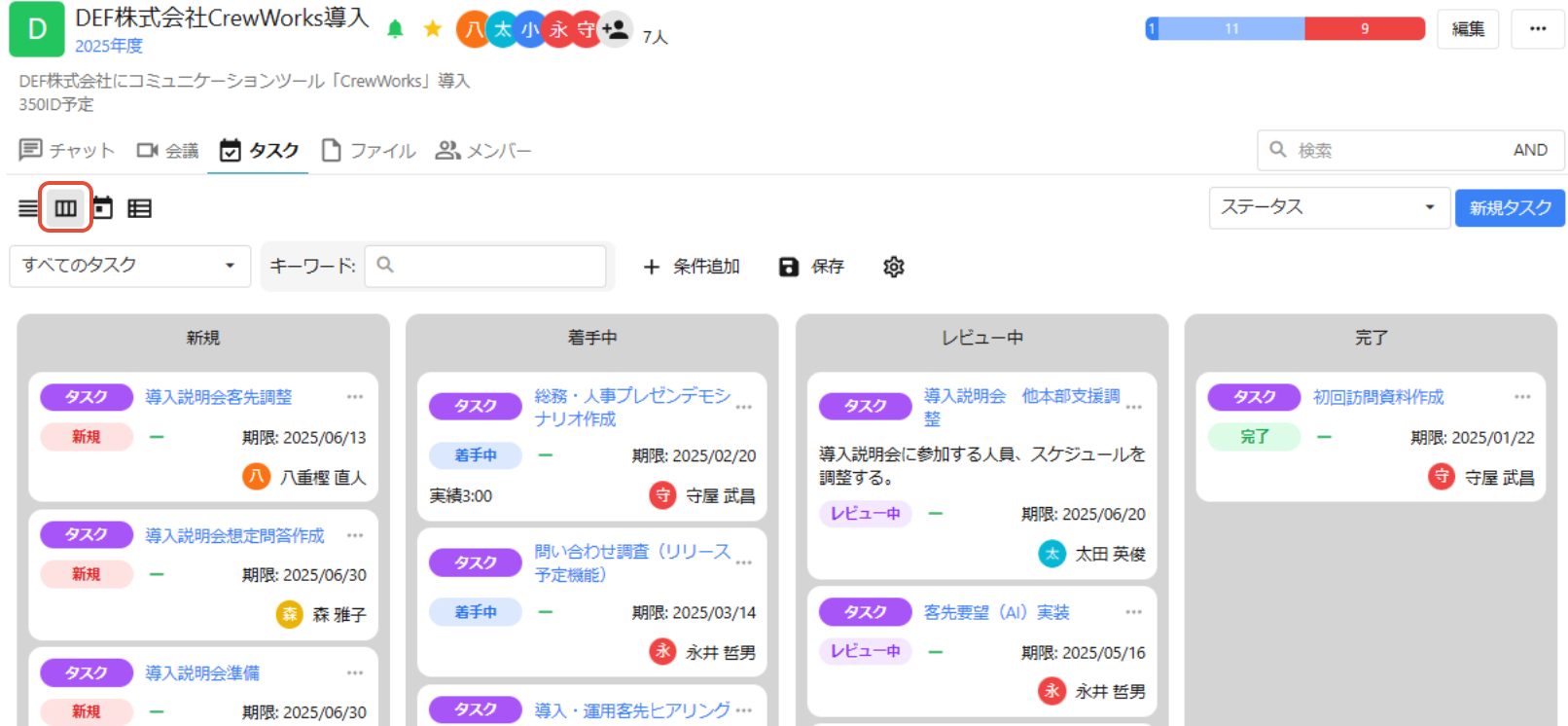This screenshot has width=1568, height=726.
Task: Click the 保存 save button
Action: pyautogui.click(x=811, y=267)
